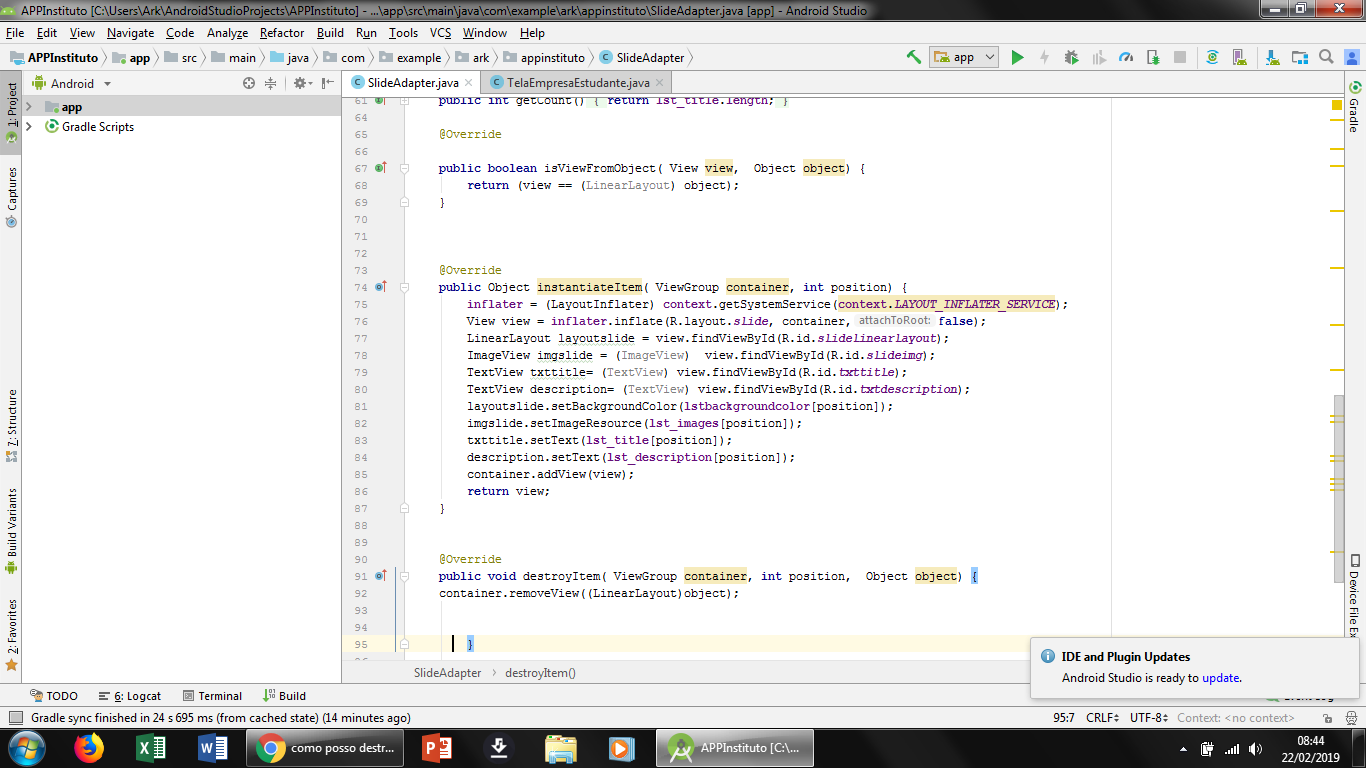Click Scroll from Source target icon
1366x768 pixels.
point(249,83)
